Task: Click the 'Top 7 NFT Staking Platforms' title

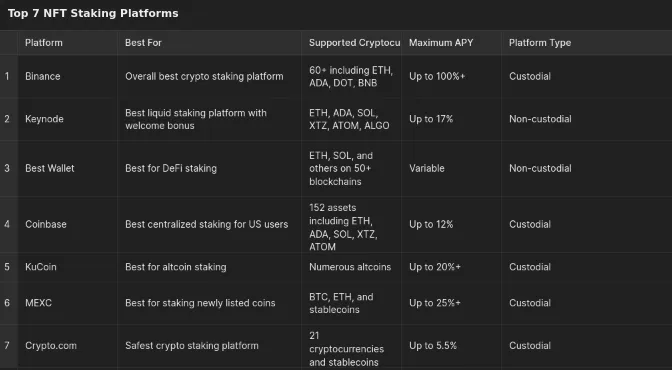Action: pos(93,13)
